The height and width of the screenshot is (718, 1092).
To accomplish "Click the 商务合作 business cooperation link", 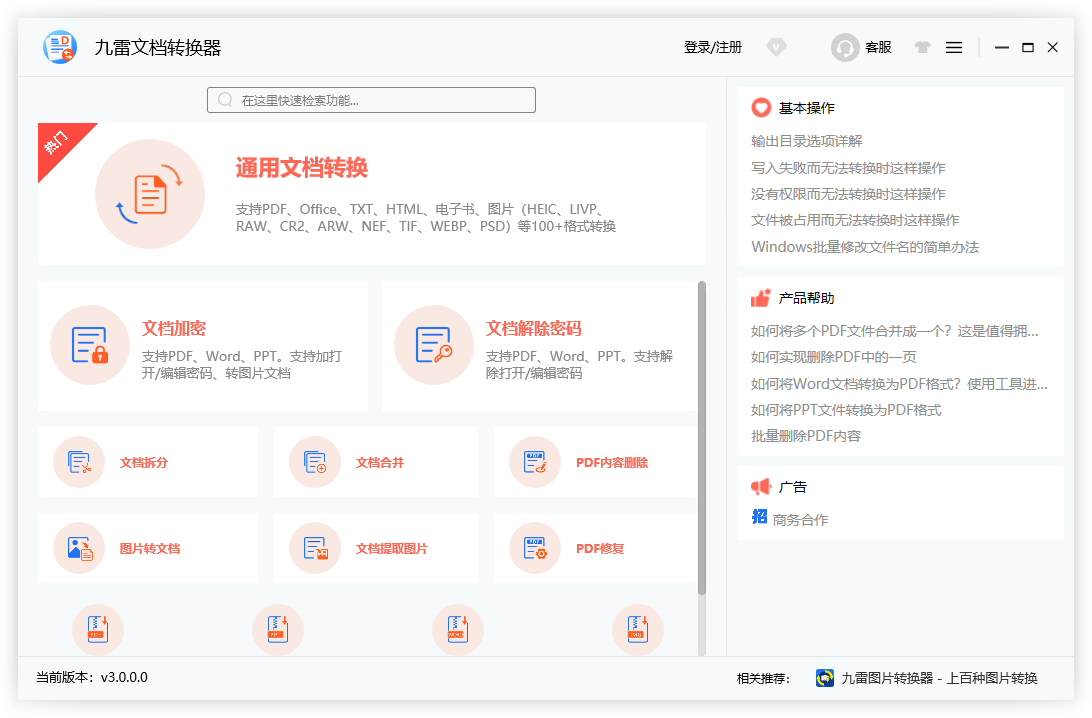I will (x=800, y=518).
